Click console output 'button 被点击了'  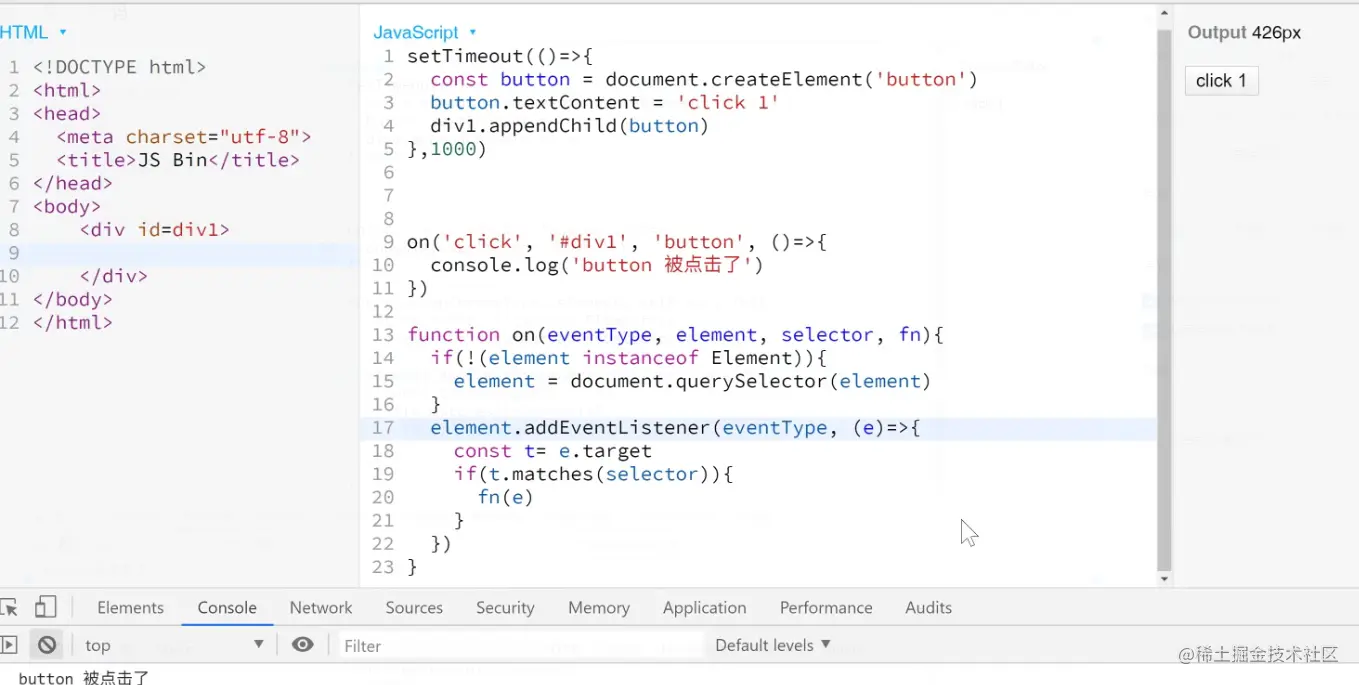(x=84, y=678)
